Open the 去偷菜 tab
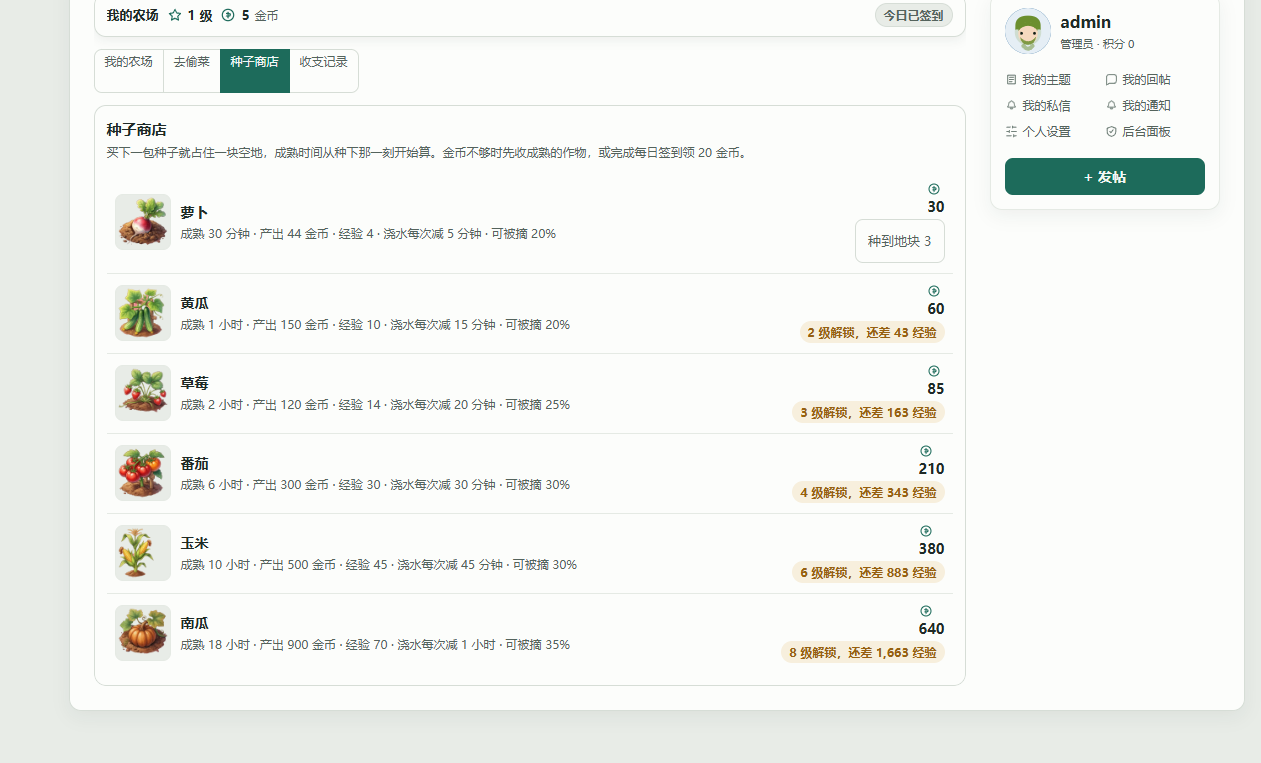Viewport: 1261px width, 763px height. click(192, 71)
